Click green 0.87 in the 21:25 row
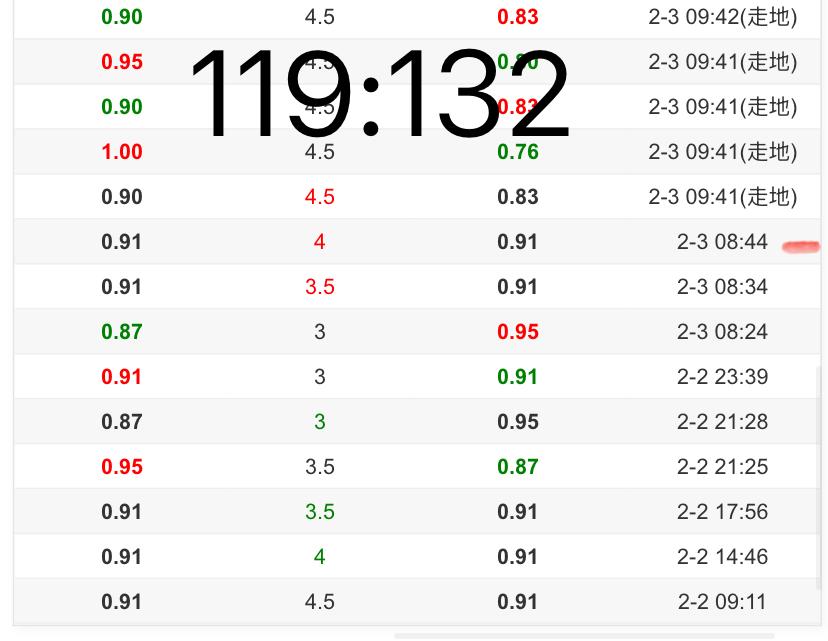Viewport: 828px width, 641px height. 518,467
